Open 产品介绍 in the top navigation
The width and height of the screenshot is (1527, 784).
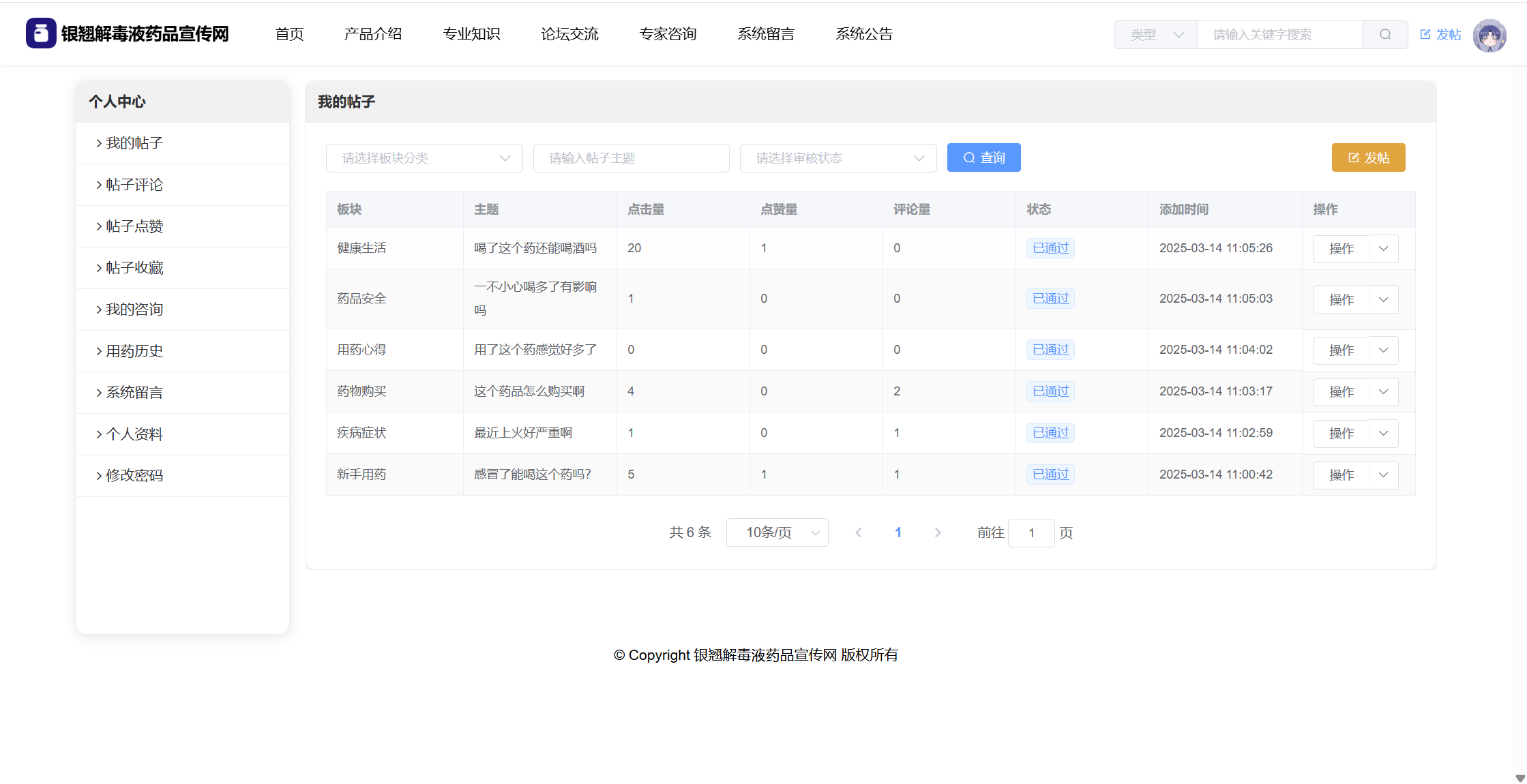coord(373,34)
